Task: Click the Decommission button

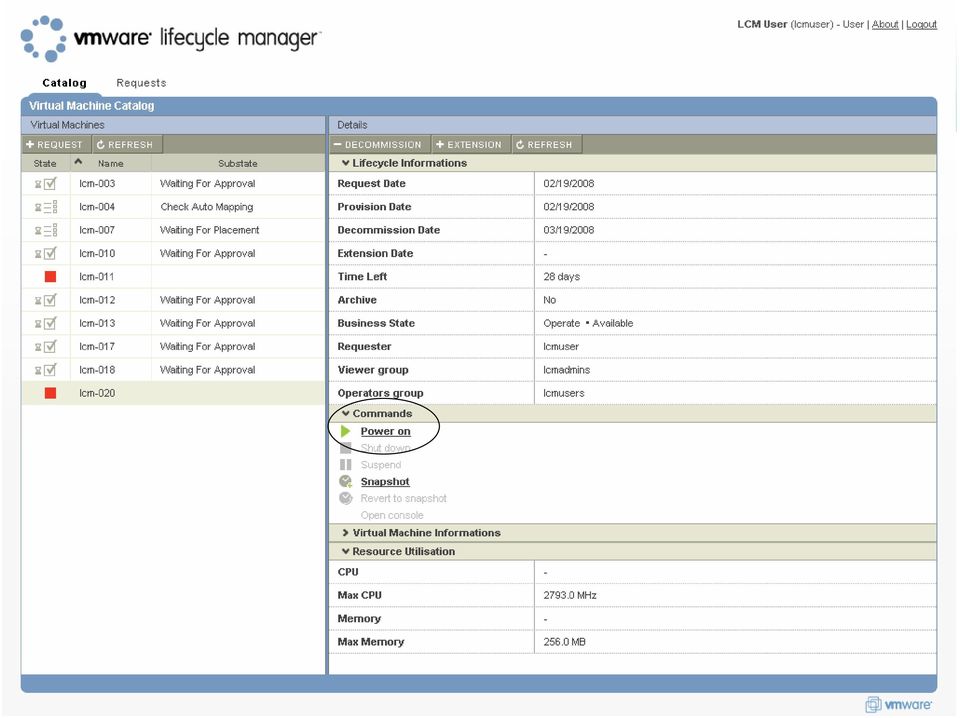Action: (x=378, y=144)
